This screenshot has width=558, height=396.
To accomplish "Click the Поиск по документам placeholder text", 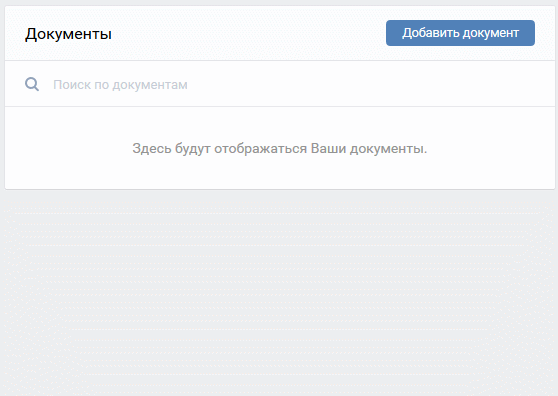I will (120, 85).
